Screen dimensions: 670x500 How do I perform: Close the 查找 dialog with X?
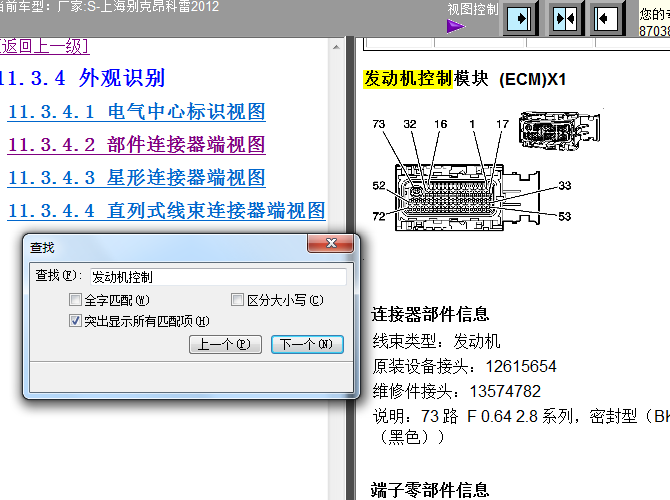click(331, 243)
